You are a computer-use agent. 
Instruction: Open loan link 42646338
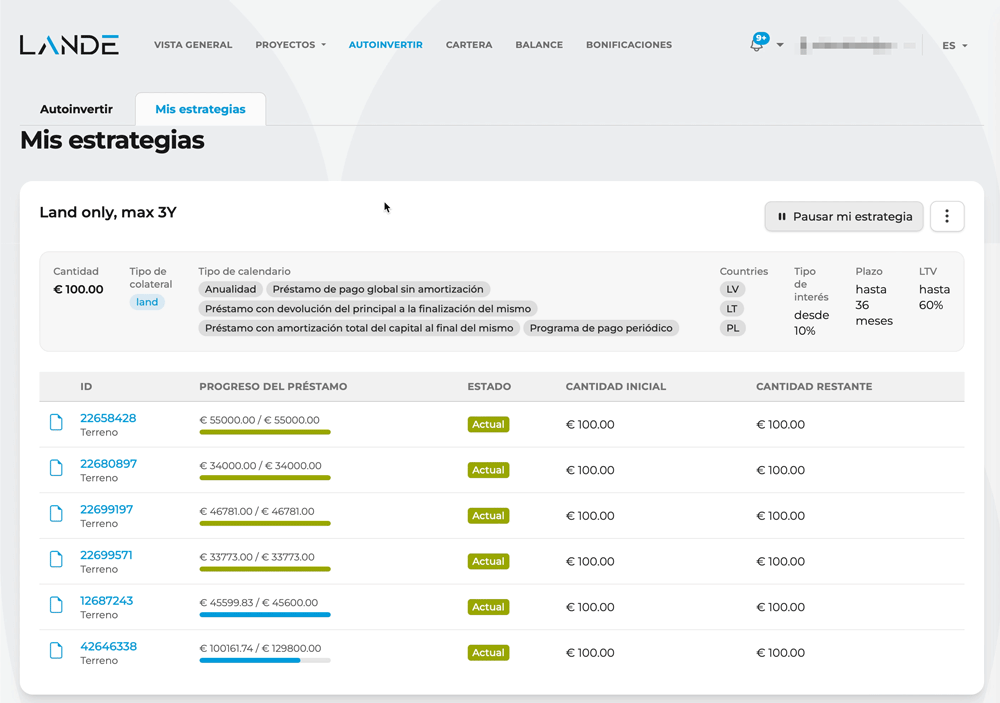(108, 646)
